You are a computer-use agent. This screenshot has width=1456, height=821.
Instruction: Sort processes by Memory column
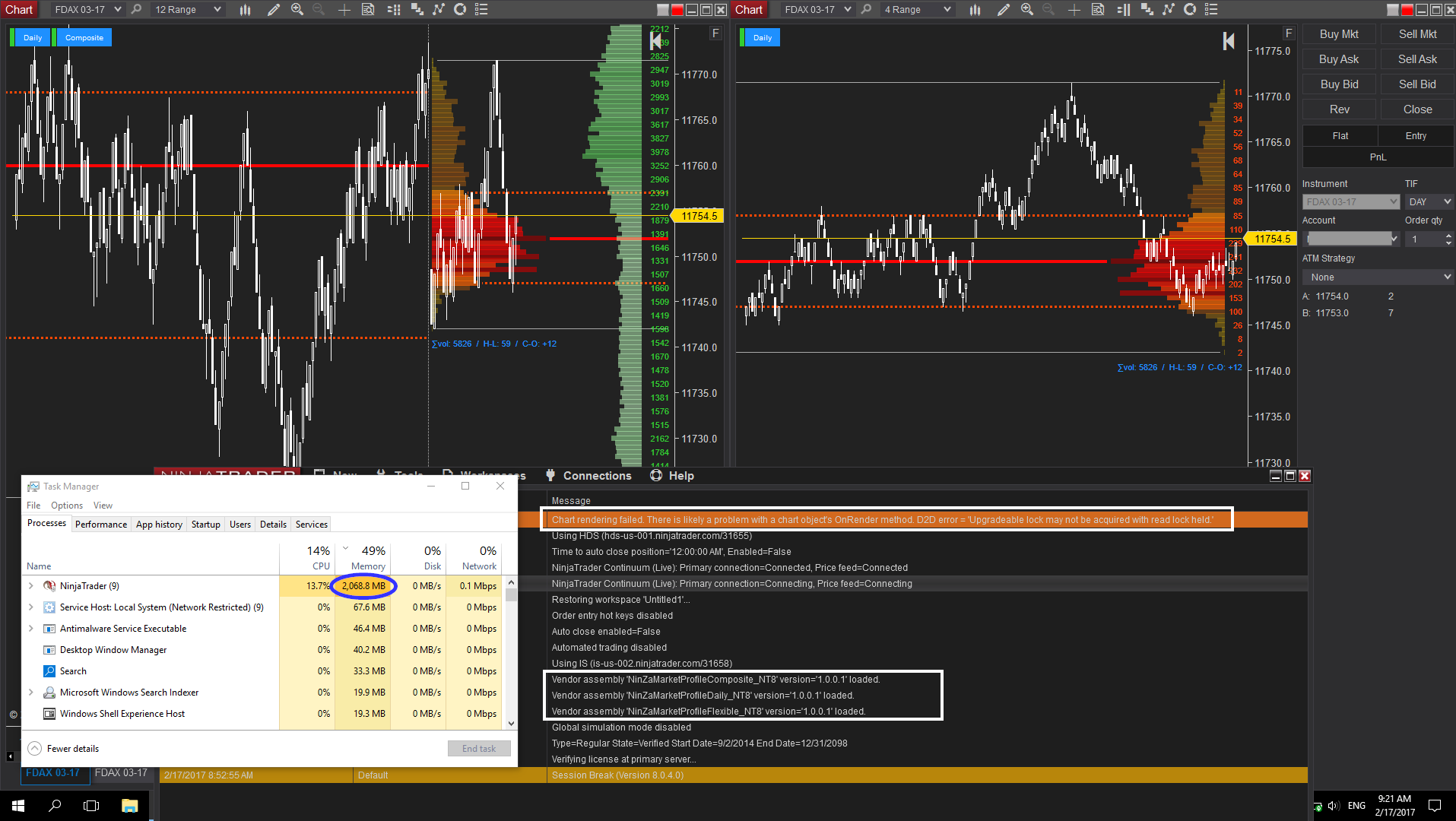363,559
